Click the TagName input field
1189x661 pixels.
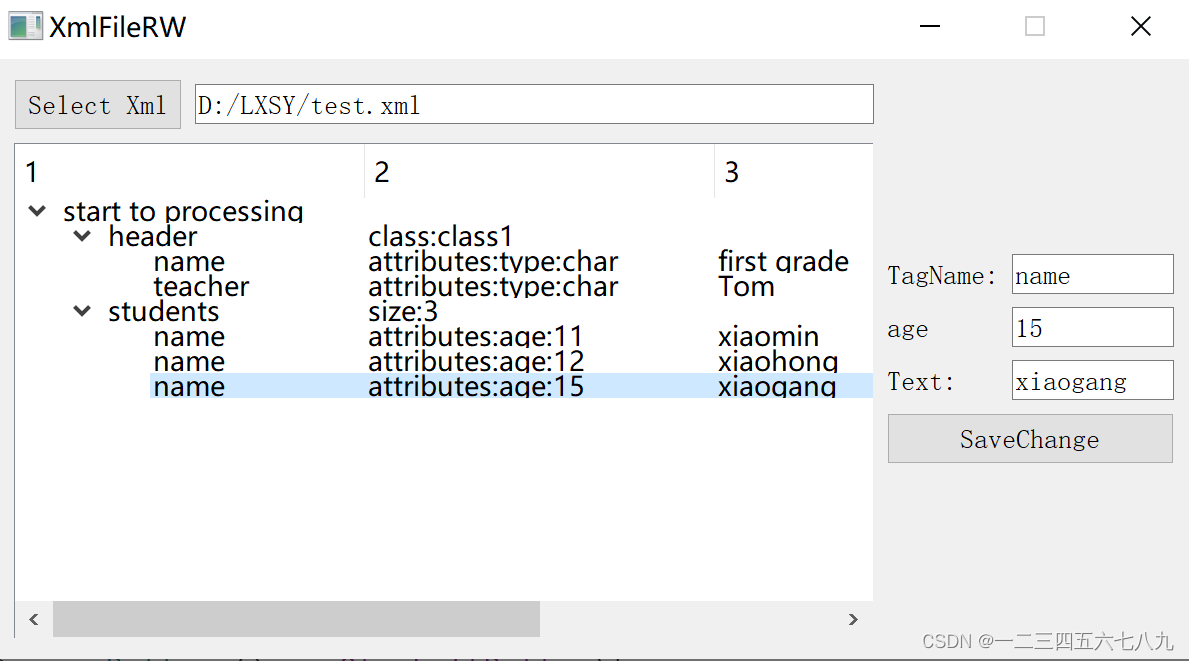tap(1093, 274)
